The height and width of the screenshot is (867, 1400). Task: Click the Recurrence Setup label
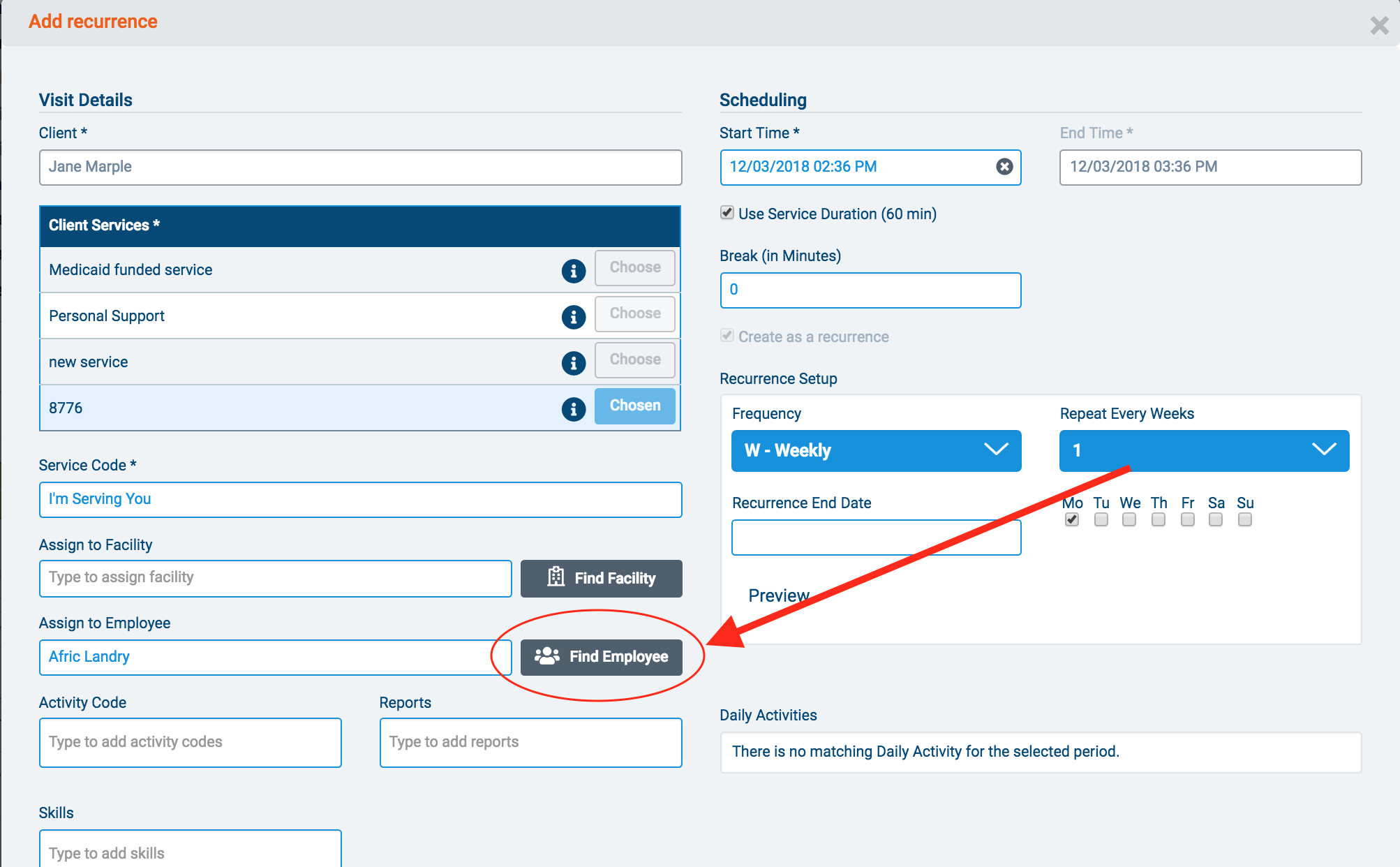pos(778,379)
